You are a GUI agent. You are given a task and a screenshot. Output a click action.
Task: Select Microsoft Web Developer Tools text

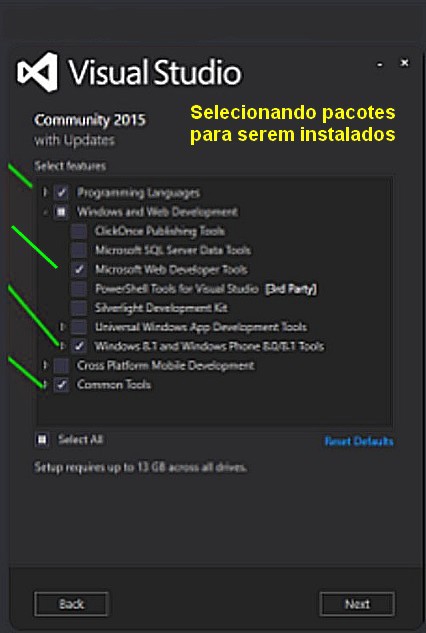pyautogui.click(x=171, y=269)
